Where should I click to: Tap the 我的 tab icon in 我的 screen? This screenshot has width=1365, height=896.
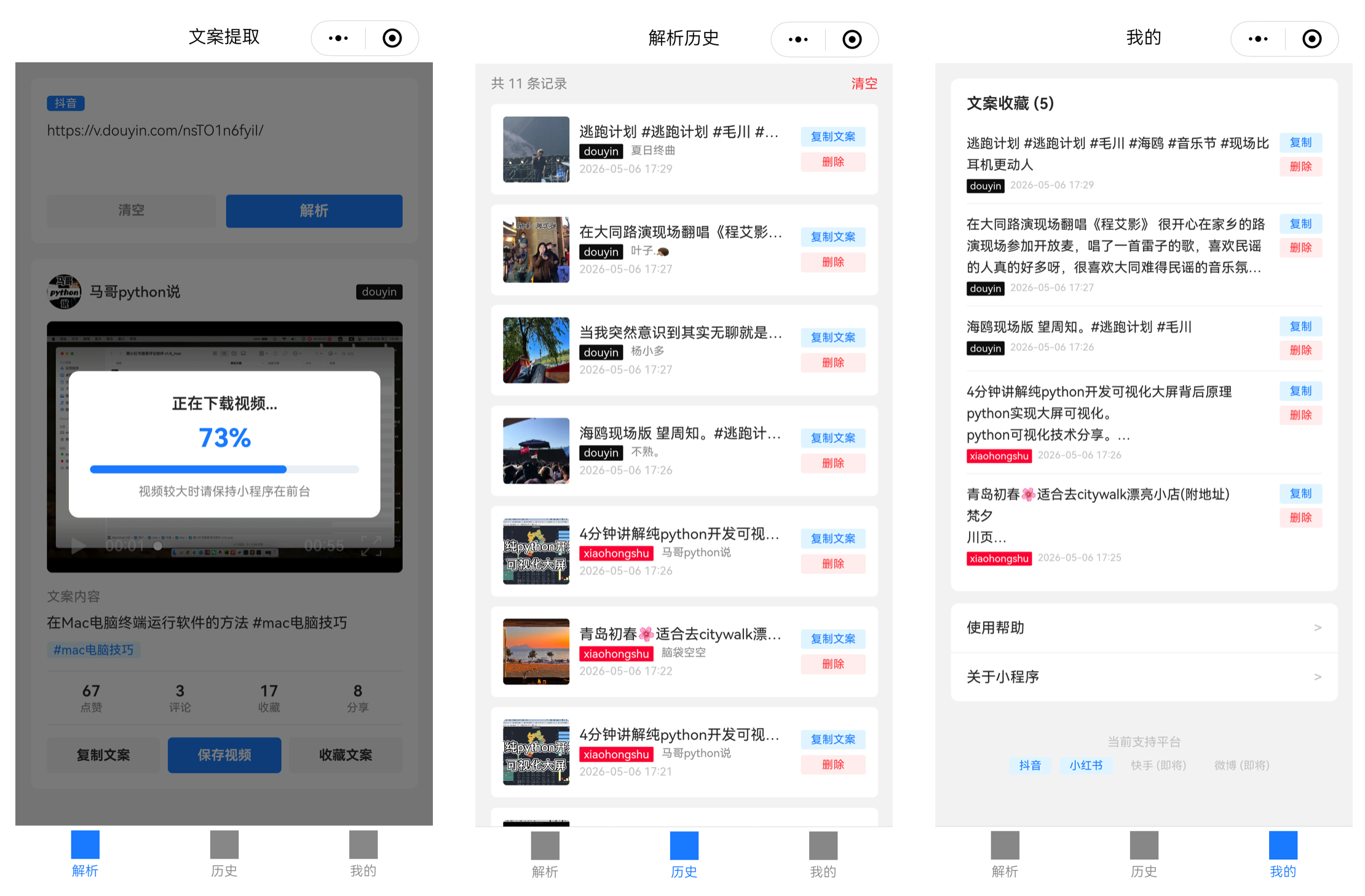(1283, 845)
